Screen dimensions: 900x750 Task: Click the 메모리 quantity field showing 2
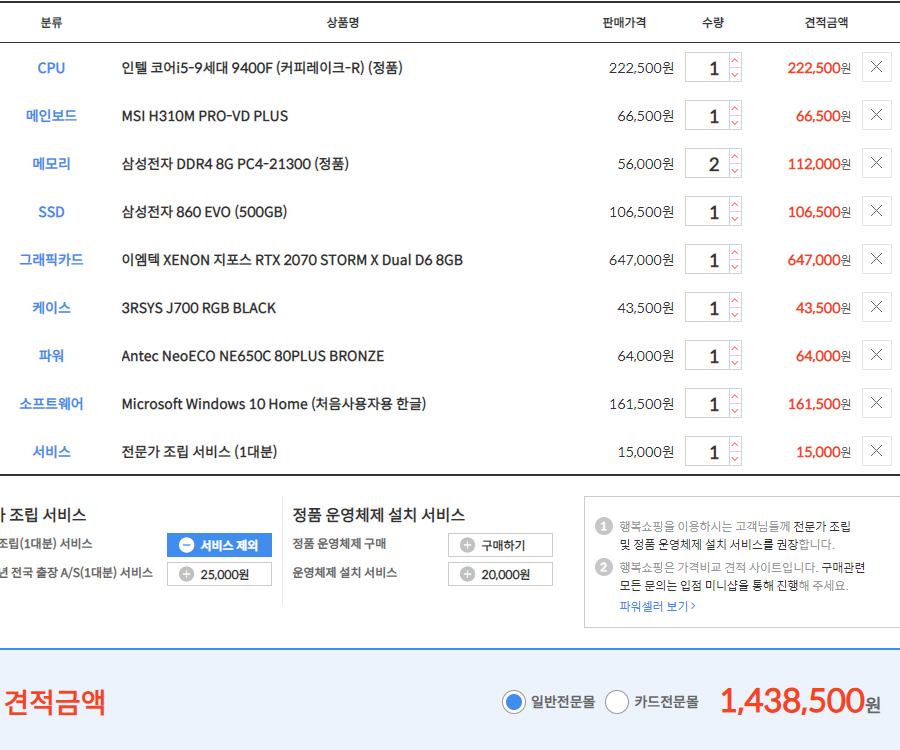[x=707, y=164]
